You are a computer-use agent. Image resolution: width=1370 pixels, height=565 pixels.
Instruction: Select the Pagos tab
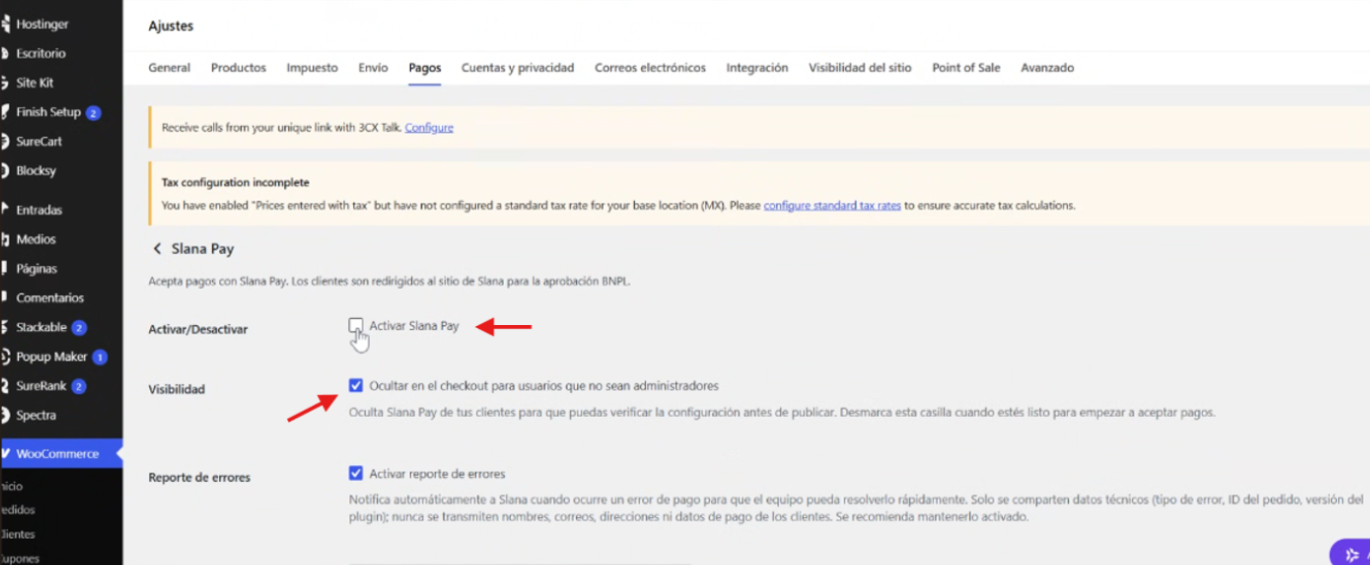(425, 68)
